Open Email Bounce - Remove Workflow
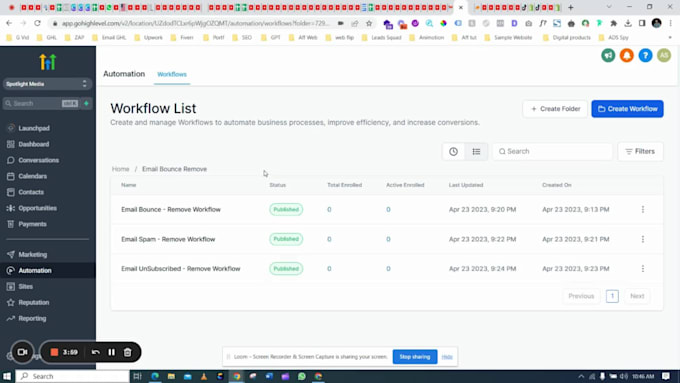The width and height of the screenshot is (680, 383). click(171, 210)
